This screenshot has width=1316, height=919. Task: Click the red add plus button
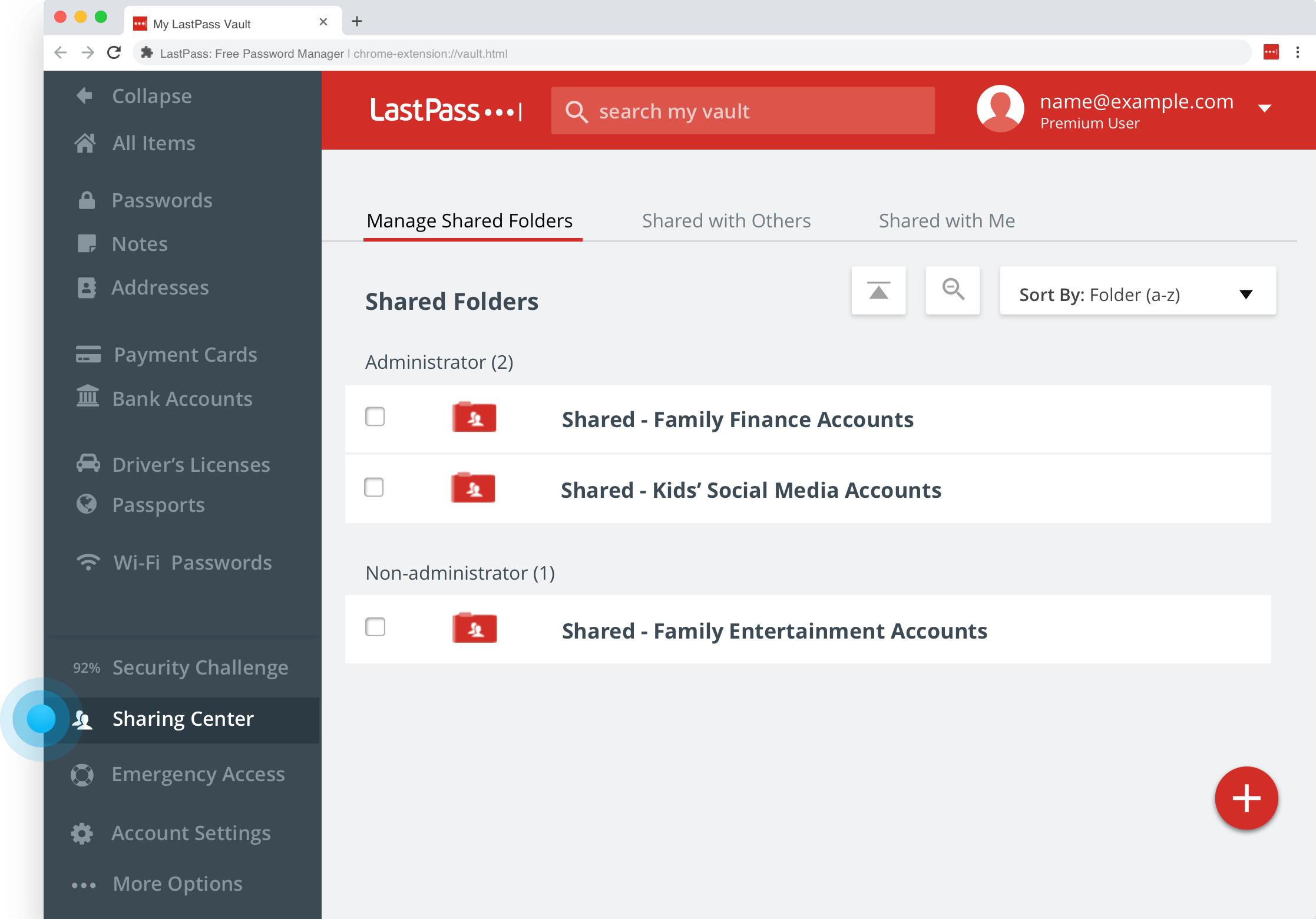click(x=1246, y=798)
